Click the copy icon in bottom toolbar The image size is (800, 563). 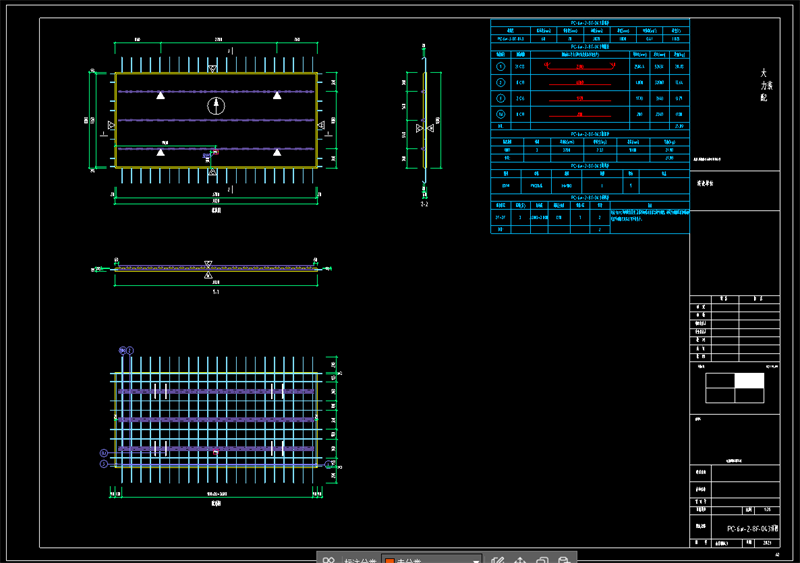coord(542,560)
